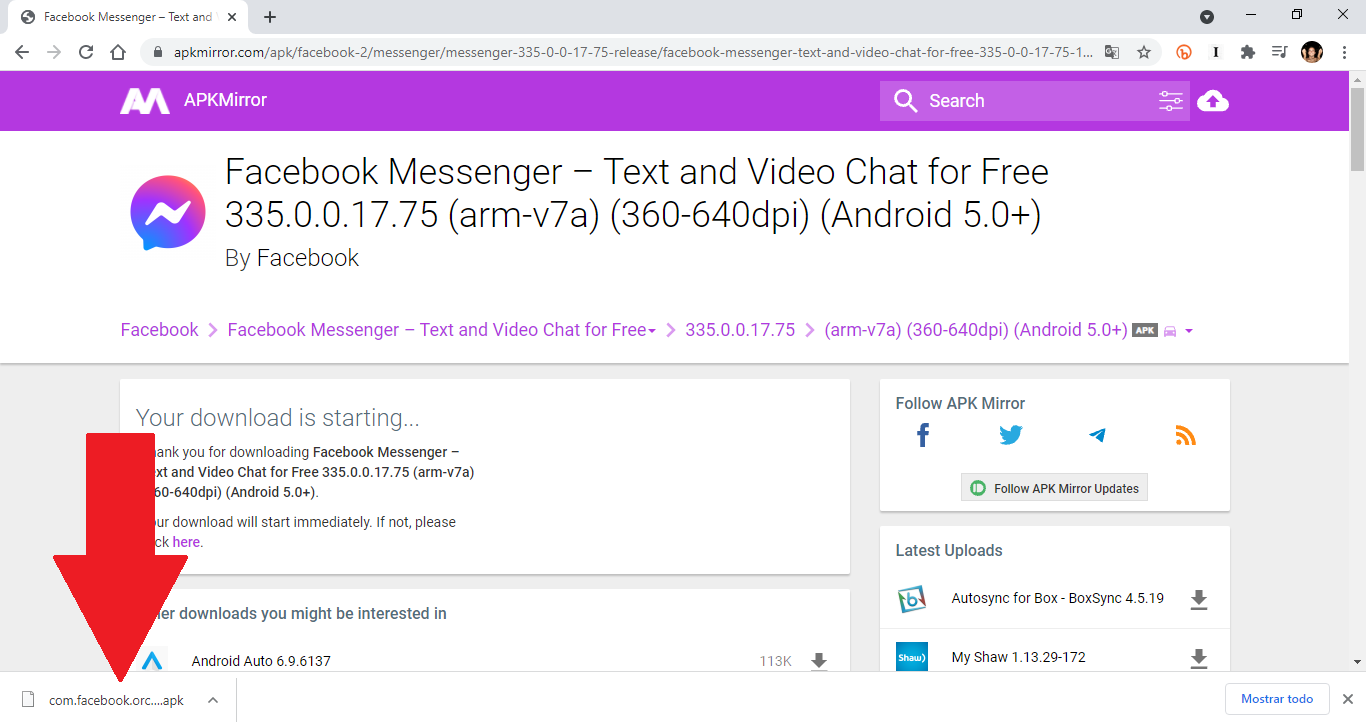Image resolution: width=1366 pixels, height=728 pixels.
Task: Click the orange extension icon in toolbar
Action: coord(1184,52)
